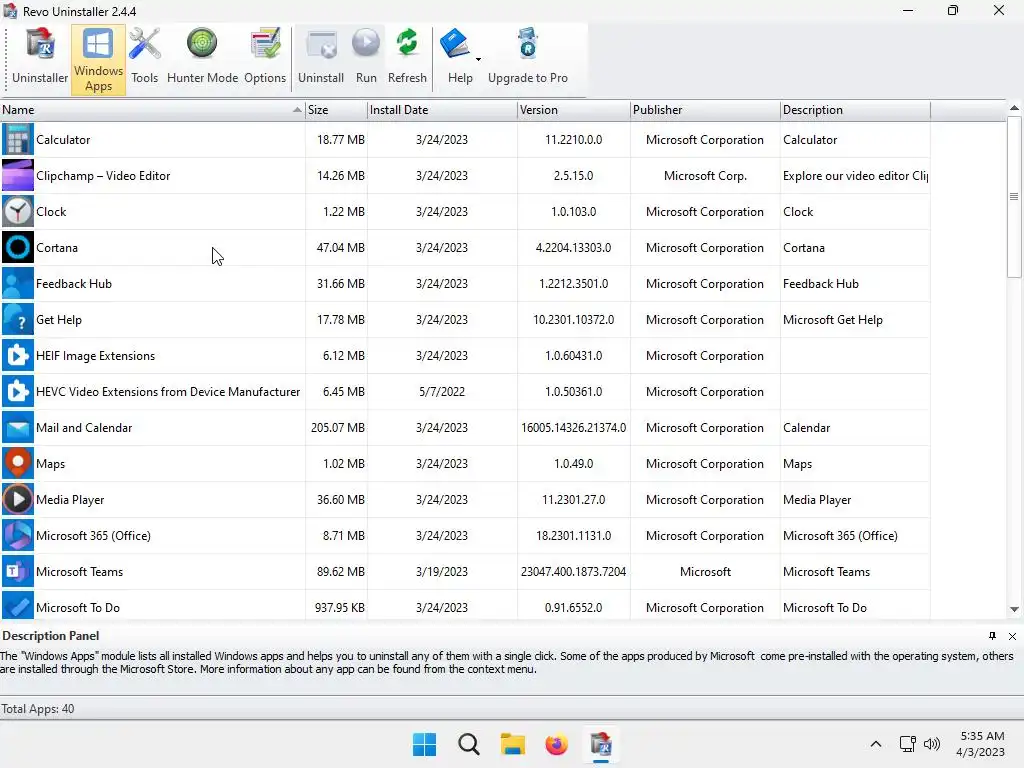Open Windows taskbar search
The width and height of the screenshot is (1024, 768).
[x=468, y=744]
